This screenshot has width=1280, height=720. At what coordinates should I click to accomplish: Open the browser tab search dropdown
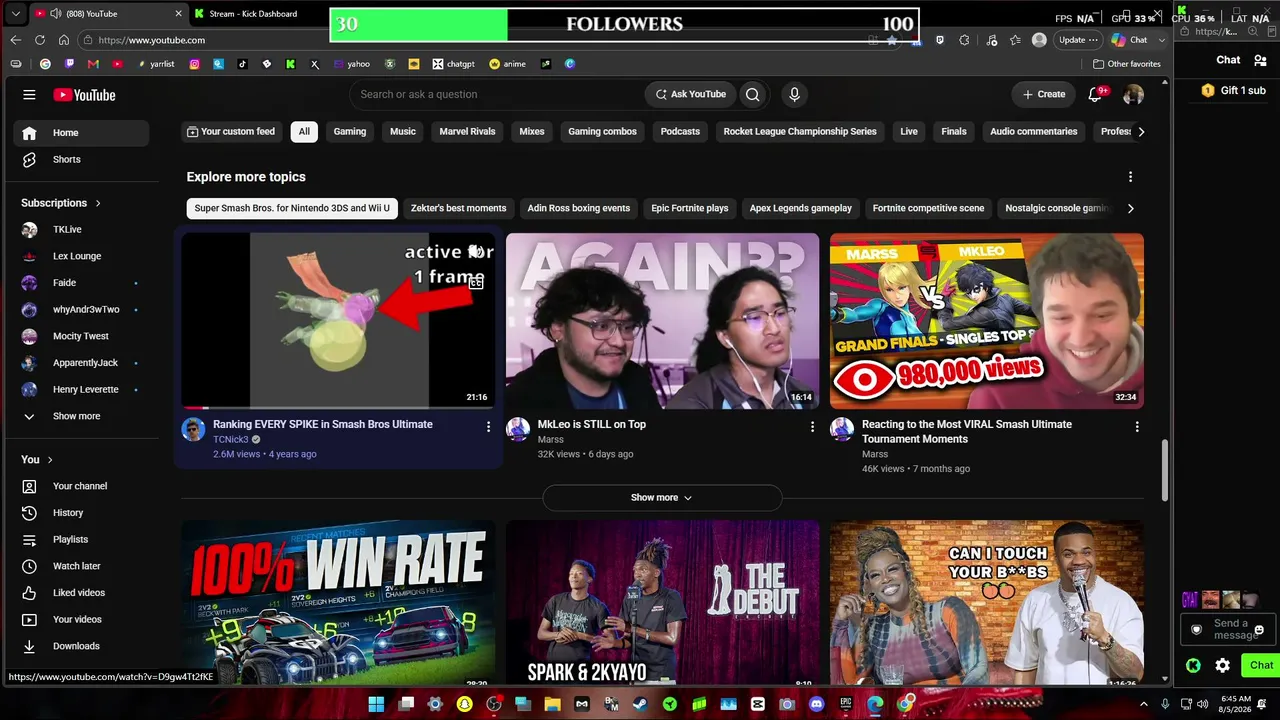(x=15, y=13)
